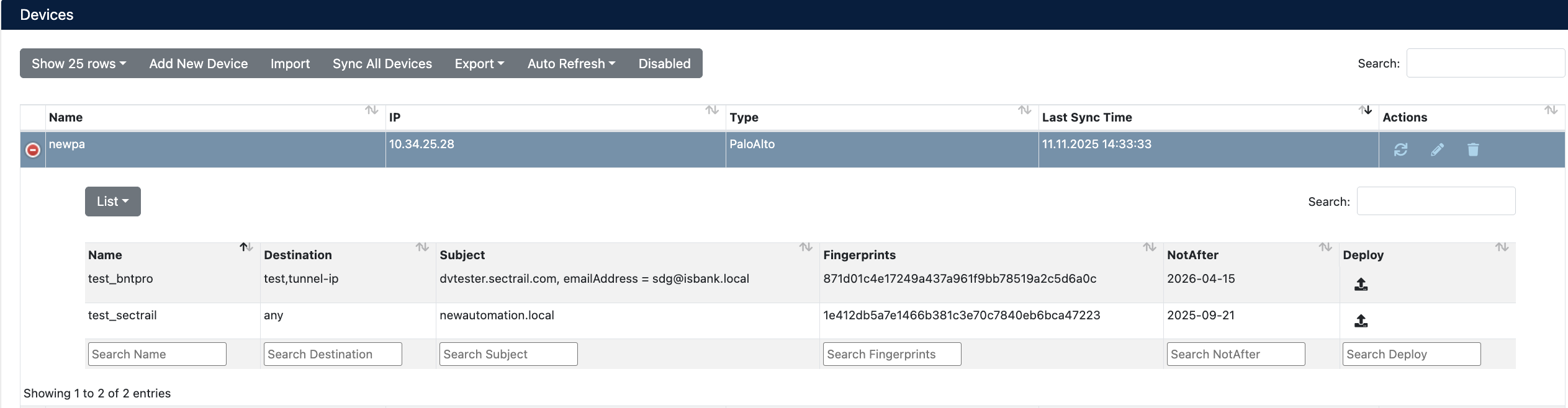Viewport: 1568px width, 408px height.
Task: Delete the newpa device with trash icon
Action: [x=1473, y=149]
